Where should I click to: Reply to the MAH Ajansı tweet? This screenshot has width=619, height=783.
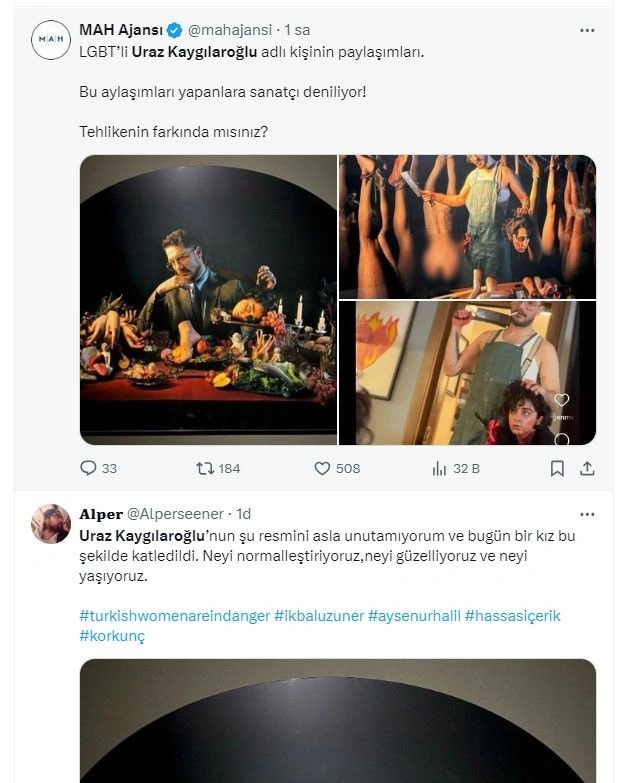(88, 468)
